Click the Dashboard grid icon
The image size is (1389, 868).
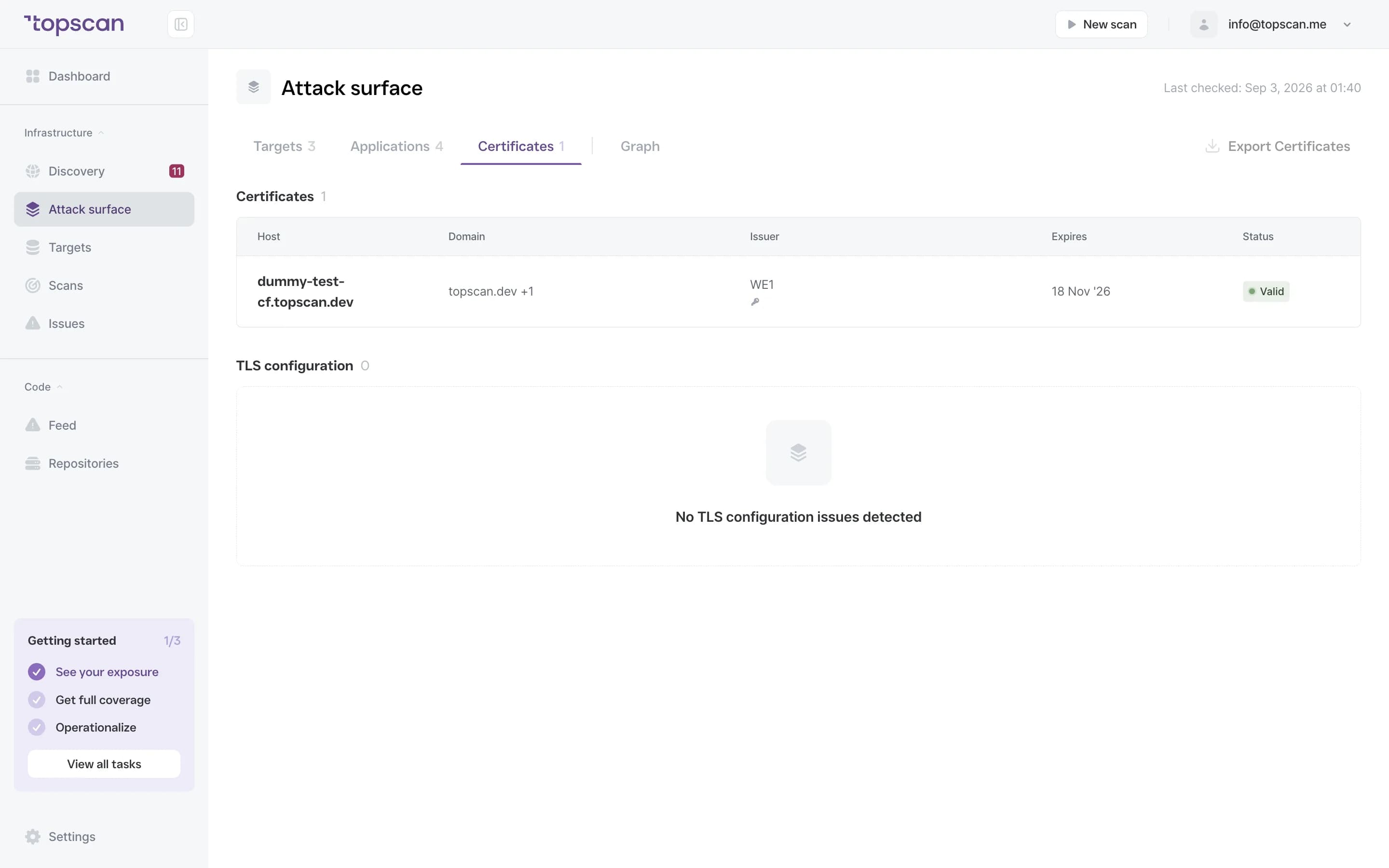(33, 76)
